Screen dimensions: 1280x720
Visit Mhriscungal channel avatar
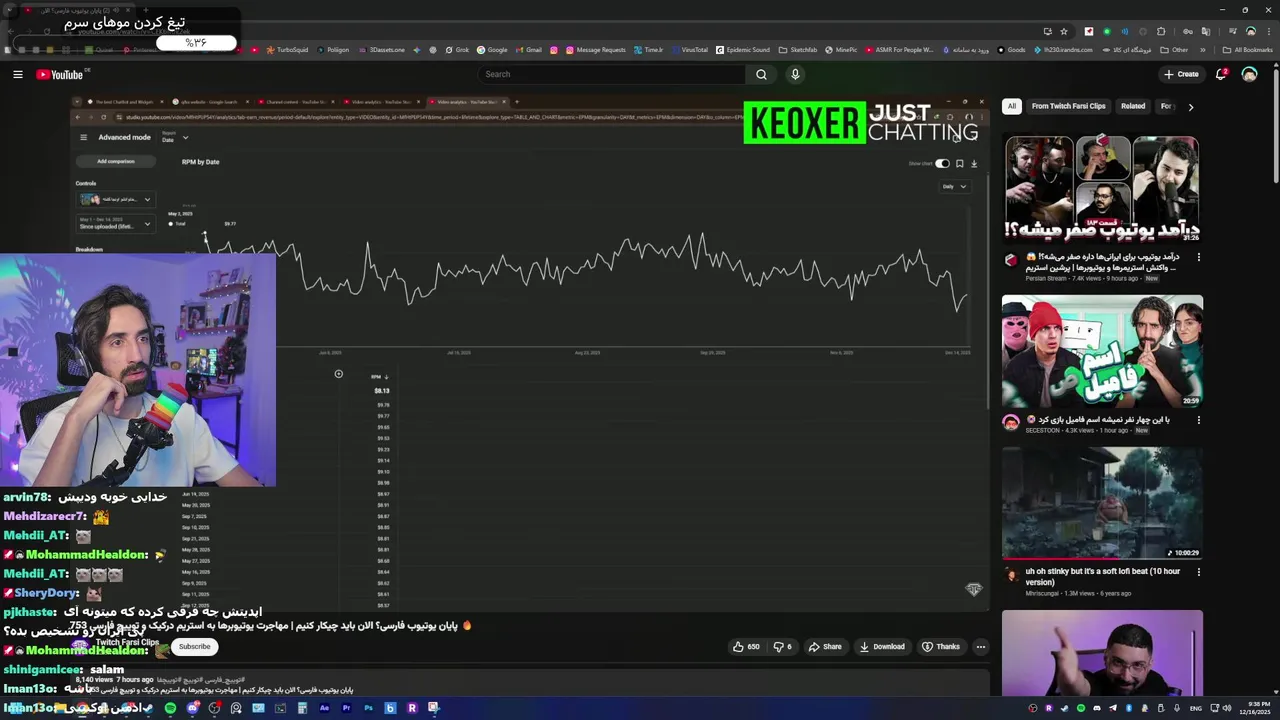1011,576
